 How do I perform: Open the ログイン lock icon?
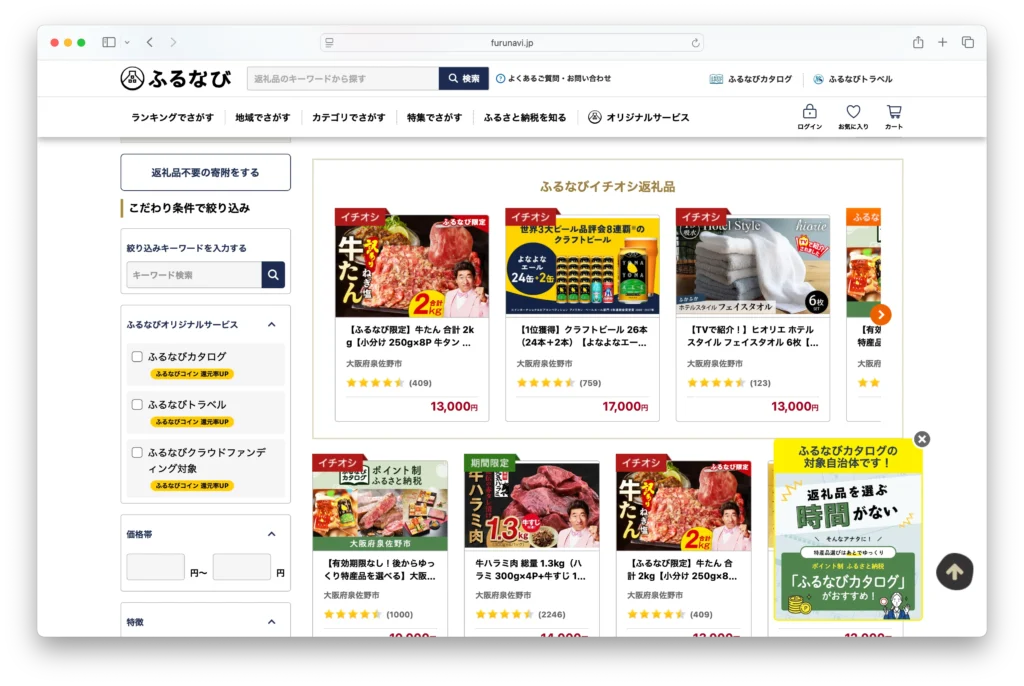point(809,117)
